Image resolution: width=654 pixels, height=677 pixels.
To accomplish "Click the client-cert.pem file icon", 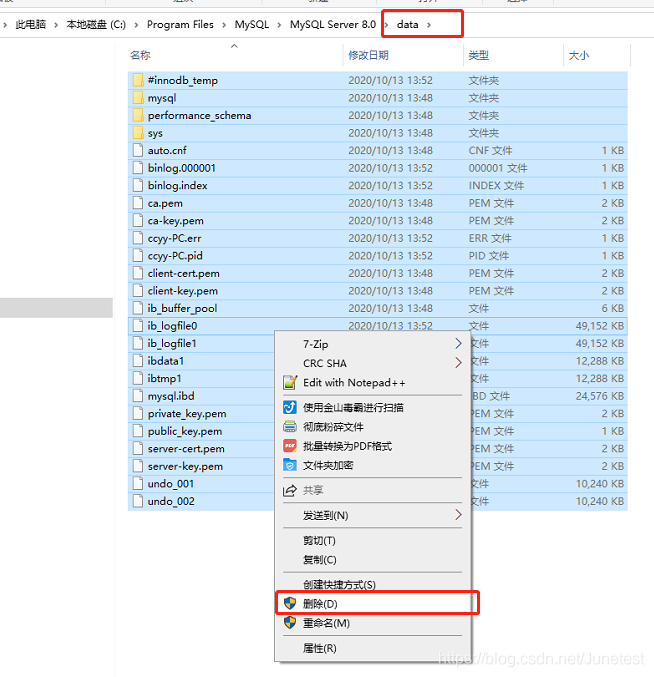I will [x=138, y=273].
